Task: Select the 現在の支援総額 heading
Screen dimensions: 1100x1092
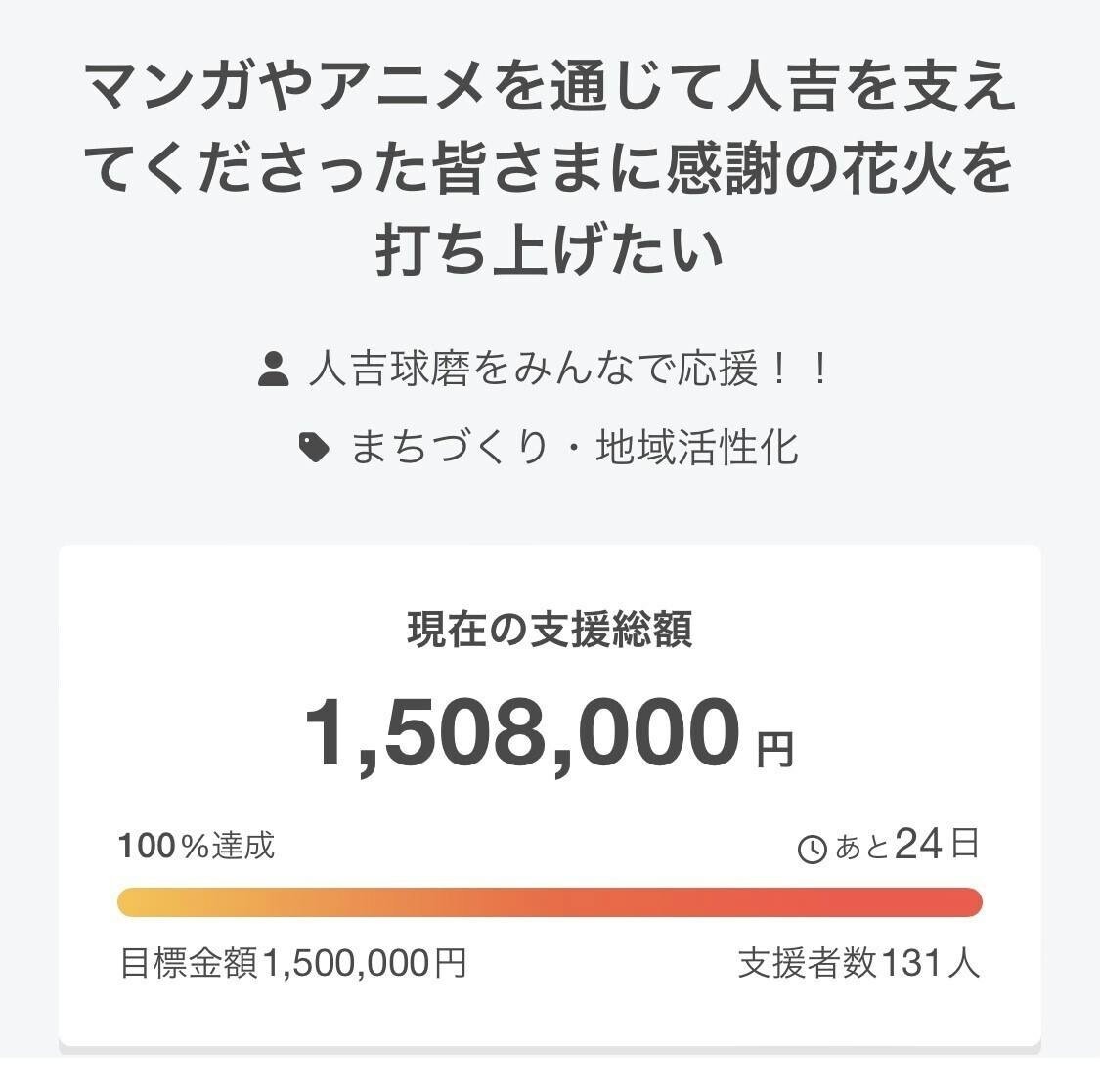Action: 550,631
